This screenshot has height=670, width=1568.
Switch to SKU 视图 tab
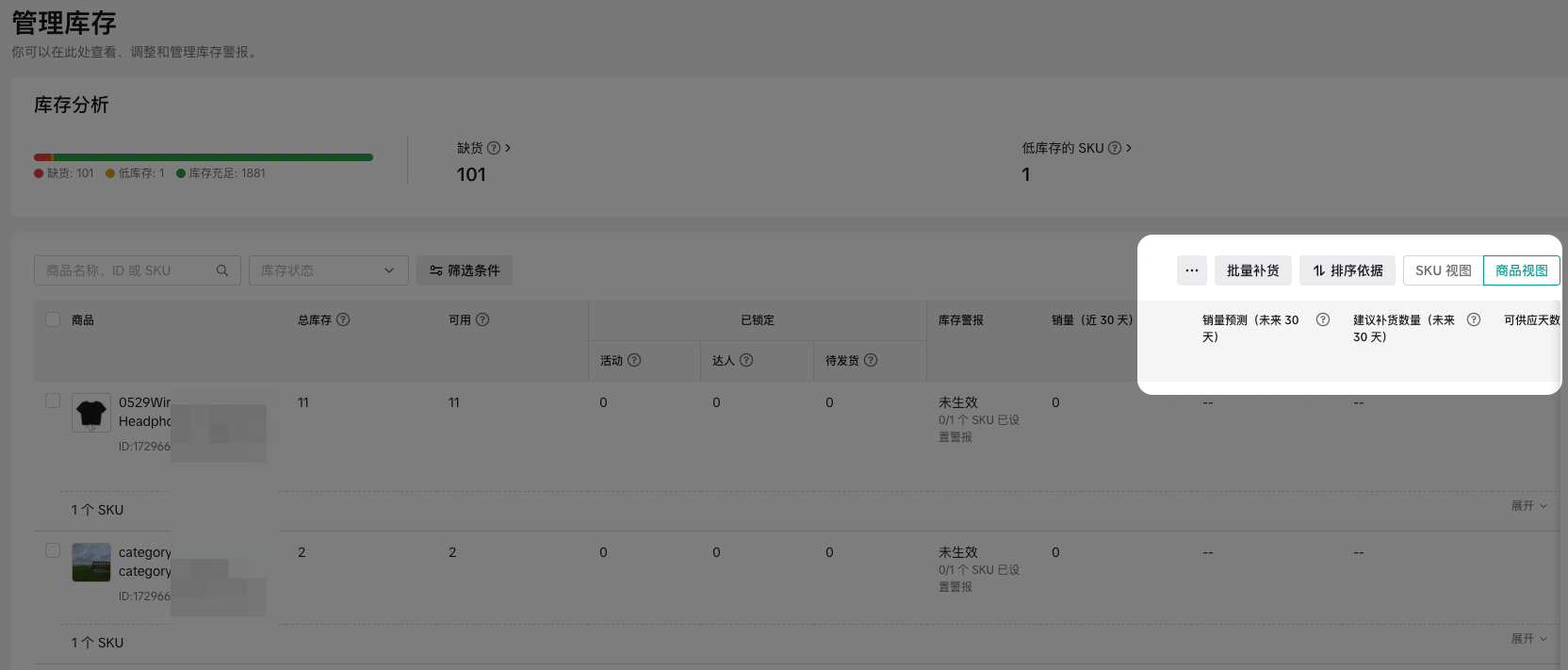click(x=1443, y=270)
